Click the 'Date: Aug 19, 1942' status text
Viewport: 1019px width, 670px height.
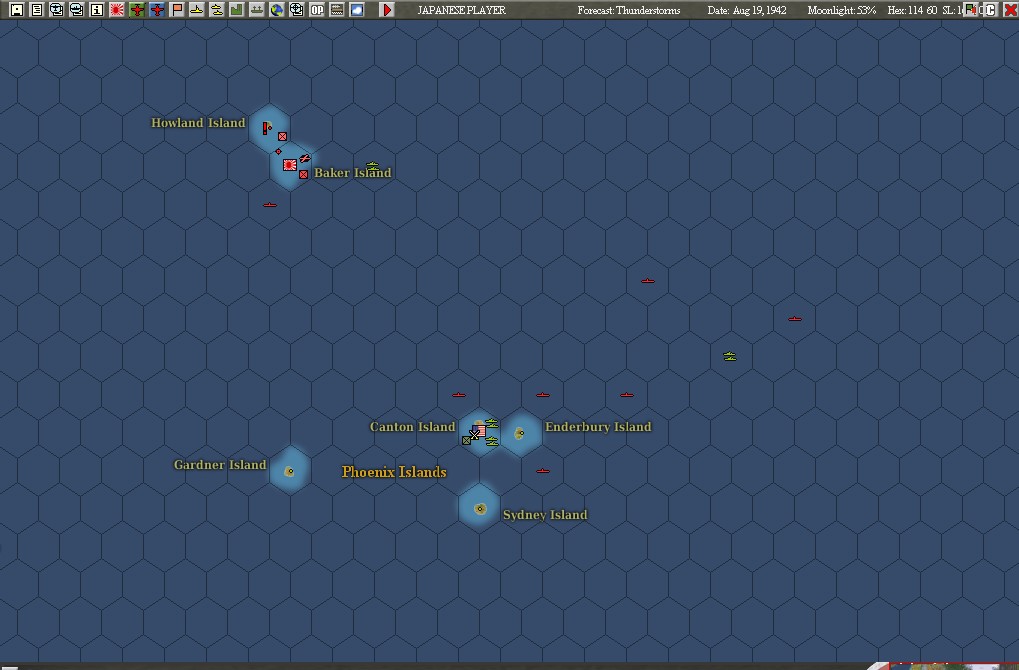coord(747,10)
